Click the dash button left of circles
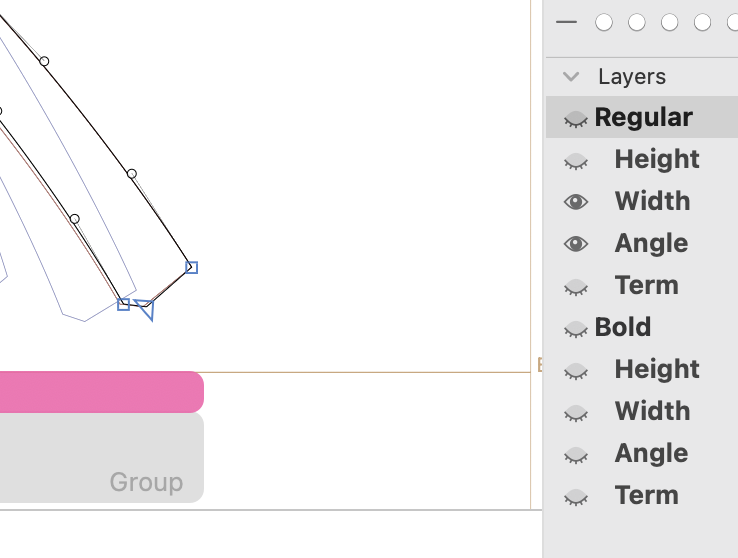This screenshot has height=558, width=738. tap(567, 22)
